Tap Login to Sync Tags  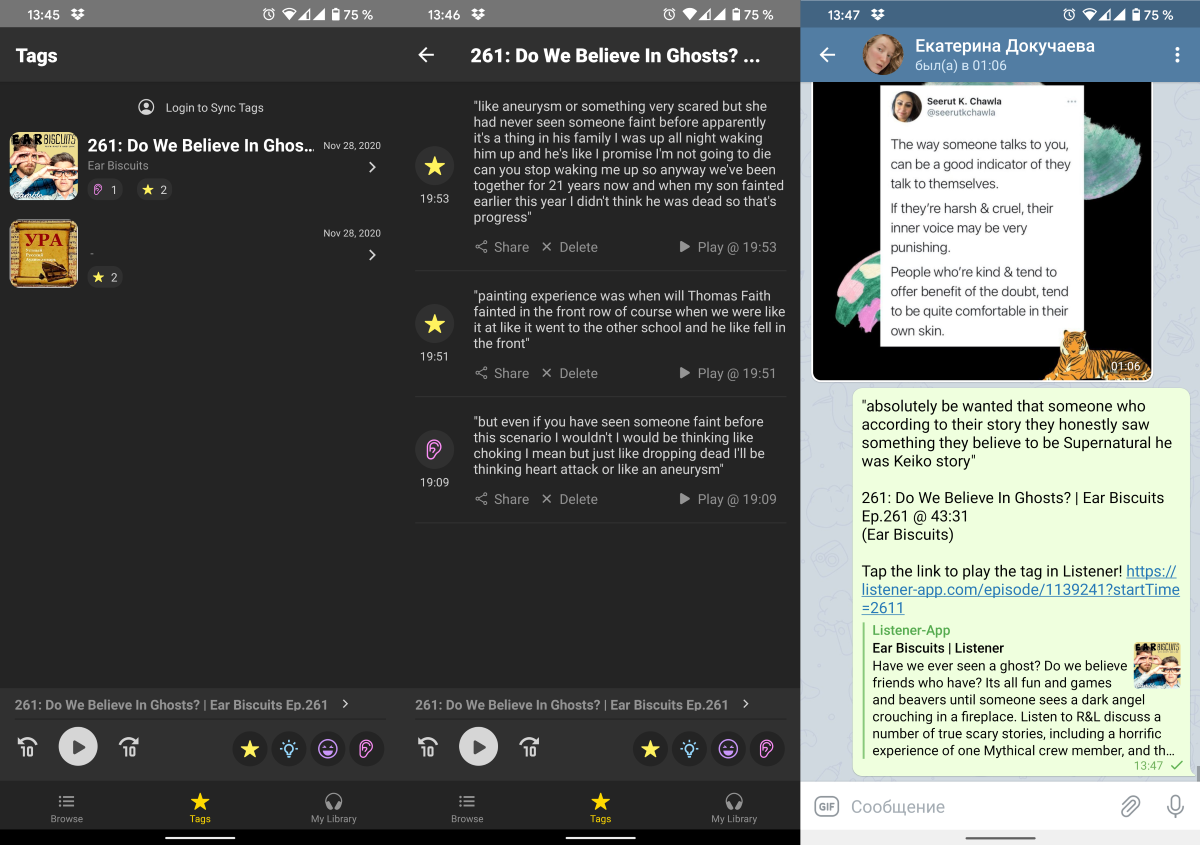point(201,107)
